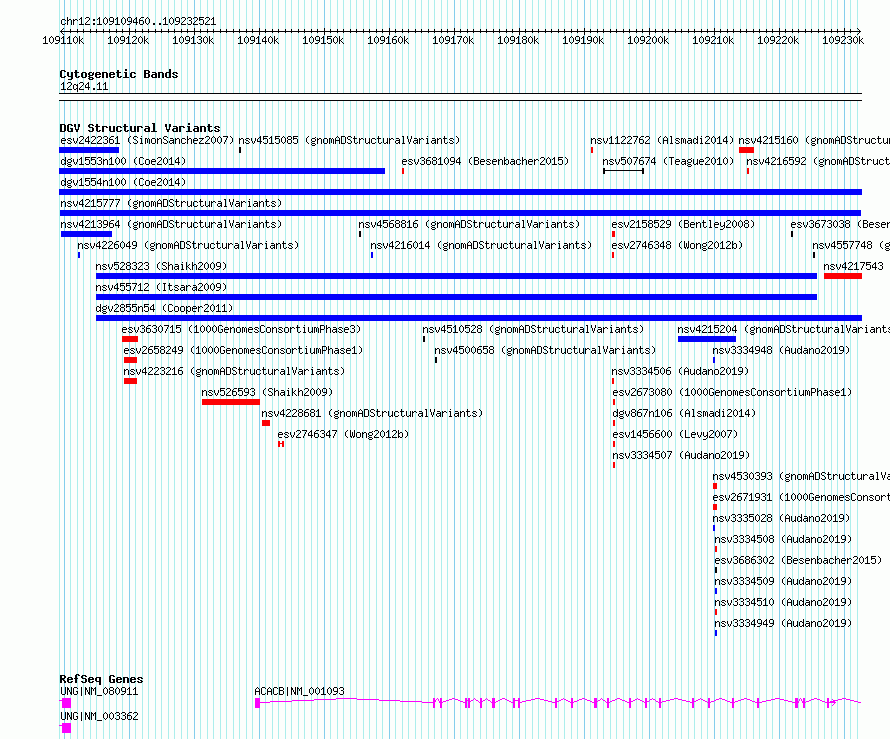This screenshot has height=739, width=890.
Task: Click the 109200k ruler position label
Action: [x=648, y=40]
